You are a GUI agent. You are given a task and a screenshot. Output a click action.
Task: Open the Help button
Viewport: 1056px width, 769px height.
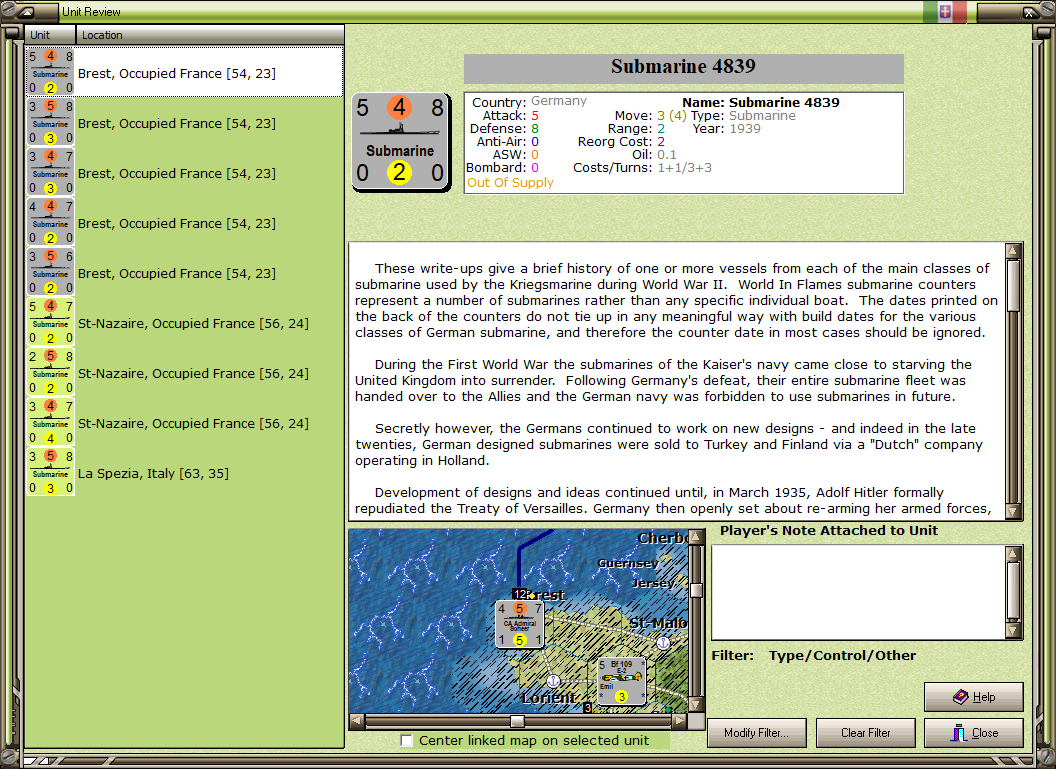click(974, 697)
